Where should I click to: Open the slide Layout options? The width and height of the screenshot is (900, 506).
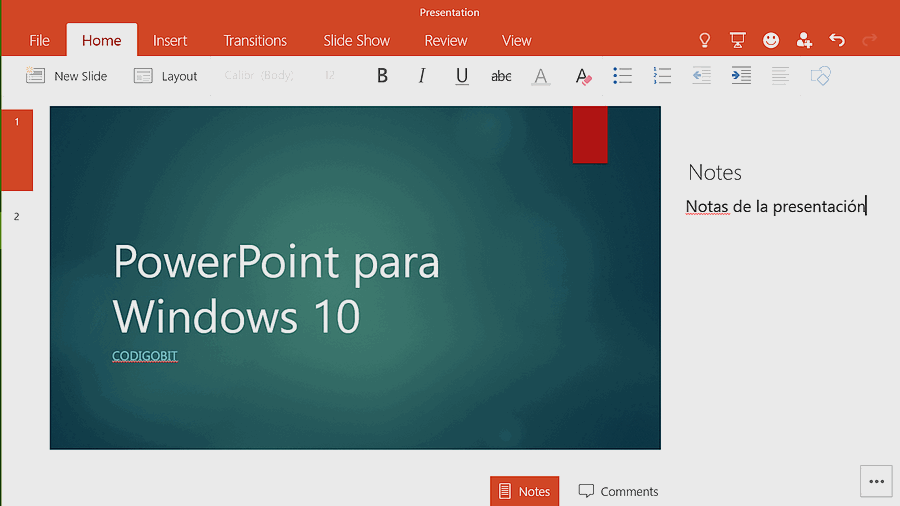pos(165,76)
